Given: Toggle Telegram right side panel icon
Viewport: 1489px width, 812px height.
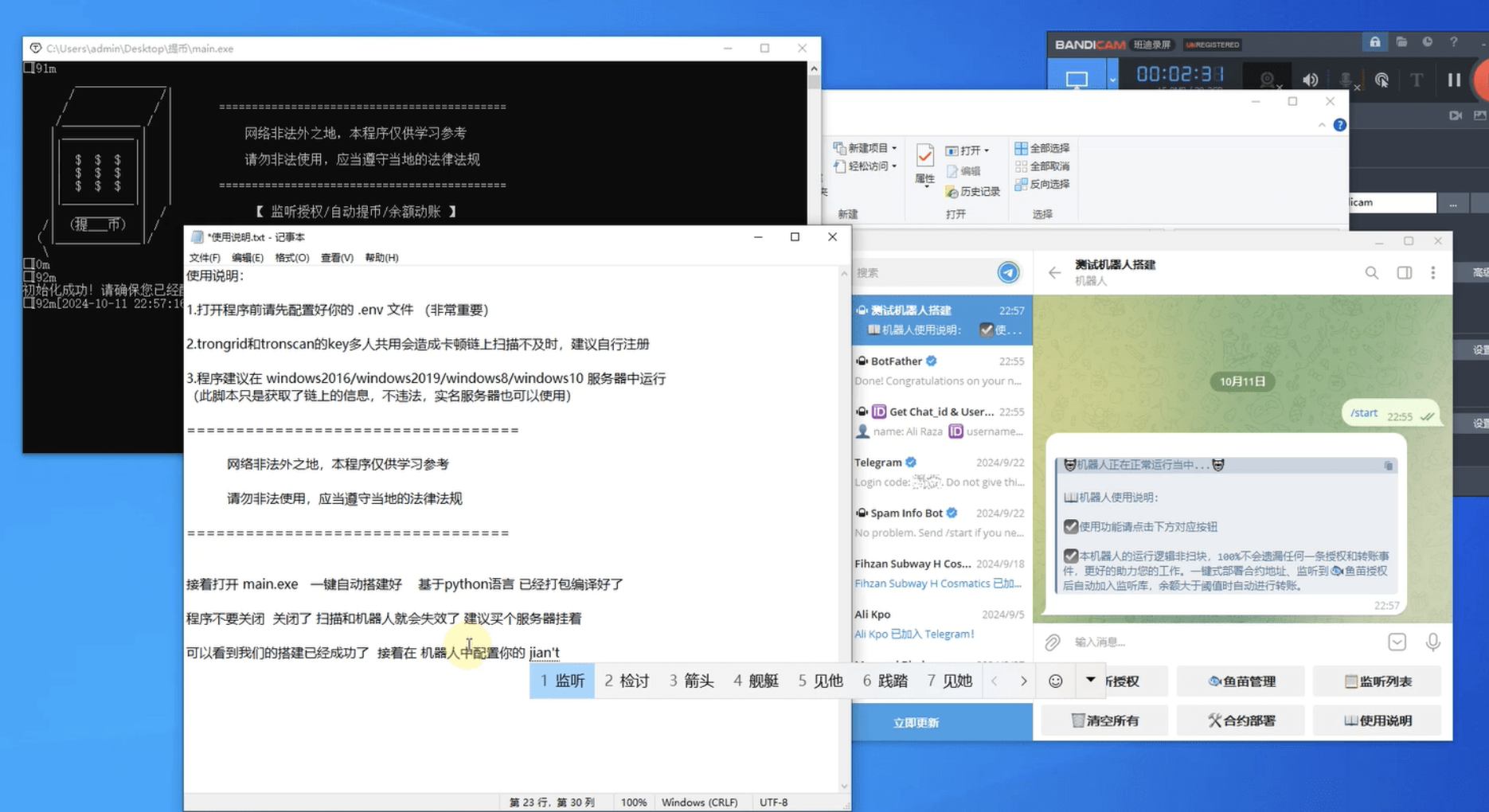Looking at the screenshot, I should pyautogui.click(x=1404, y=273).
